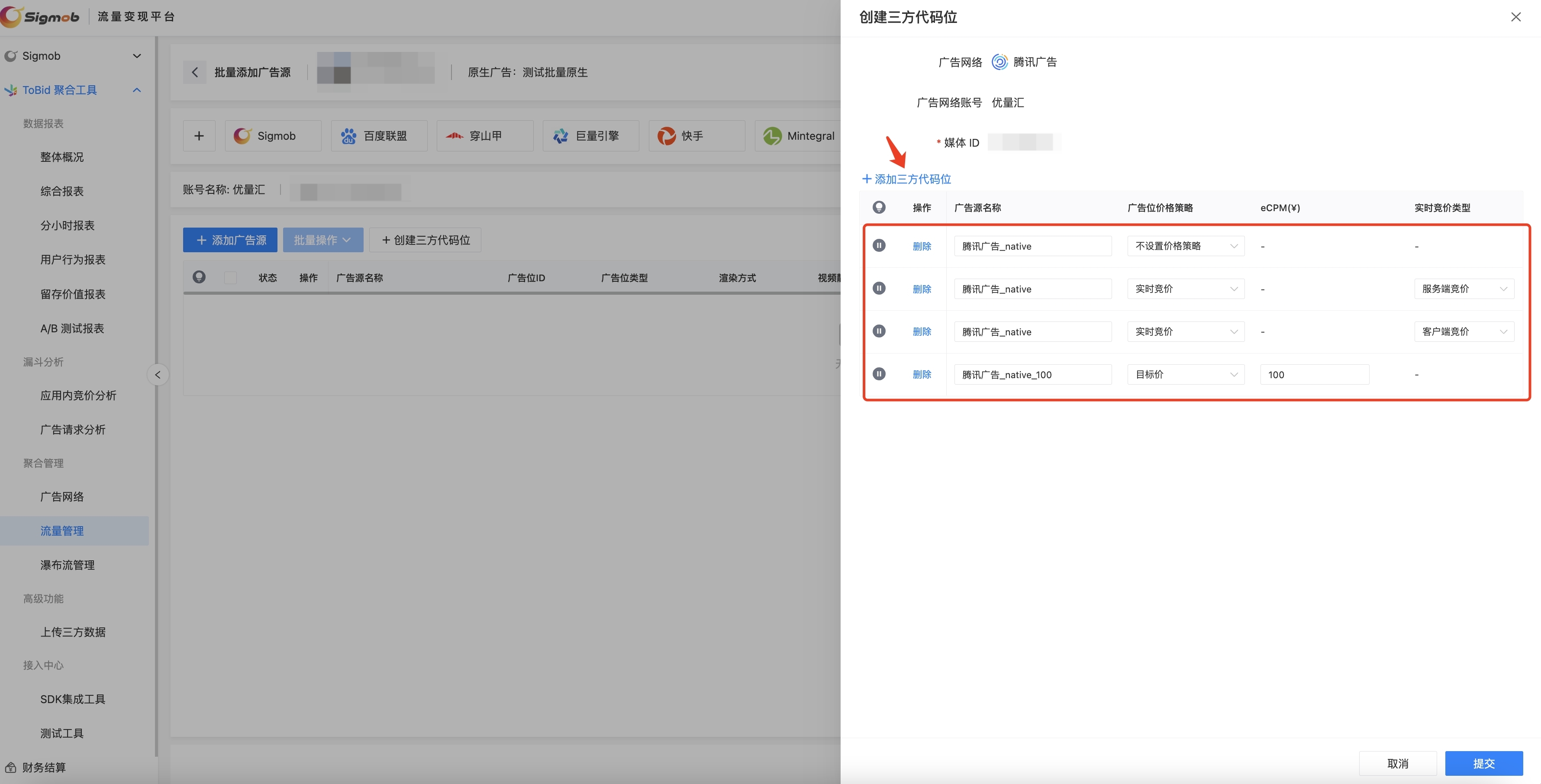The image size is (1541, 784).
Task: Open the 不设置价格策略 dropdown
Action: click(x=1186, y=246)
